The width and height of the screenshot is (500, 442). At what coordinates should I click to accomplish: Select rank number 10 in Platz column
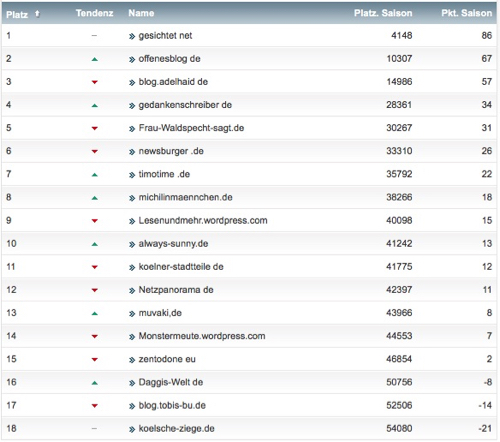pos(11,244)
